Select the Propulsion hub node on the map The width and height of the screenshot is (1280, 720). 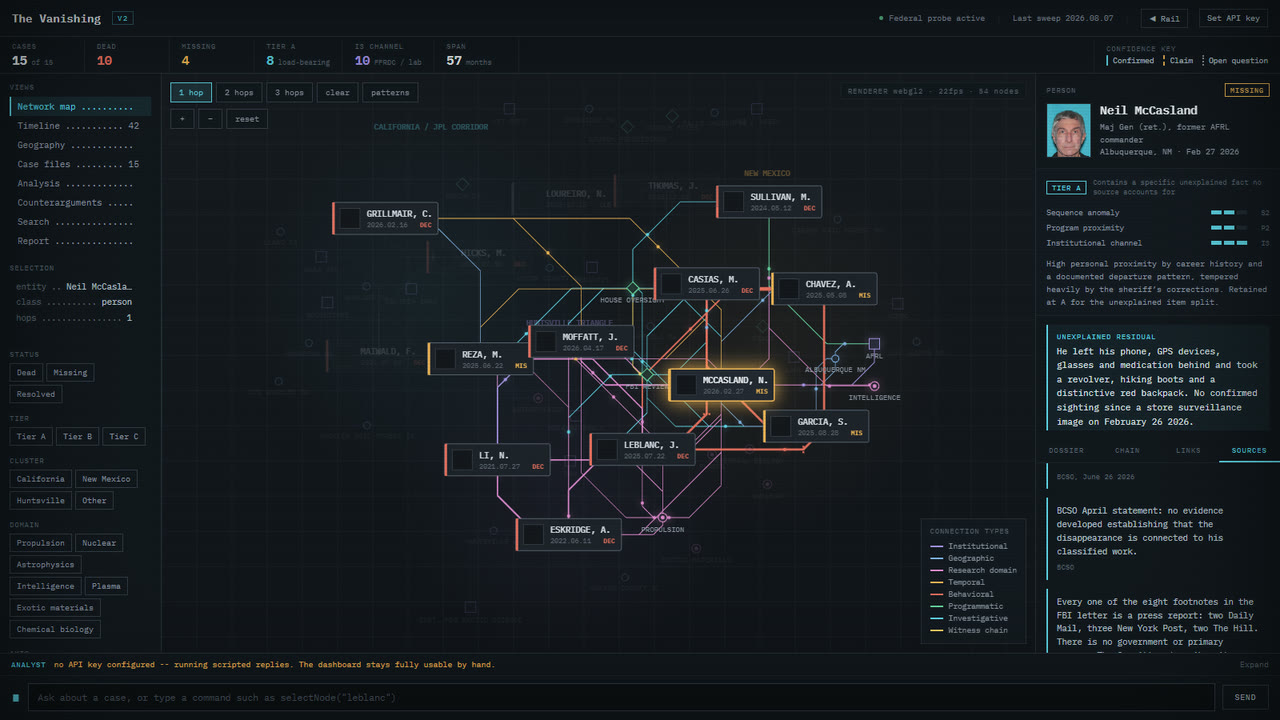click(x=662, y=517)
